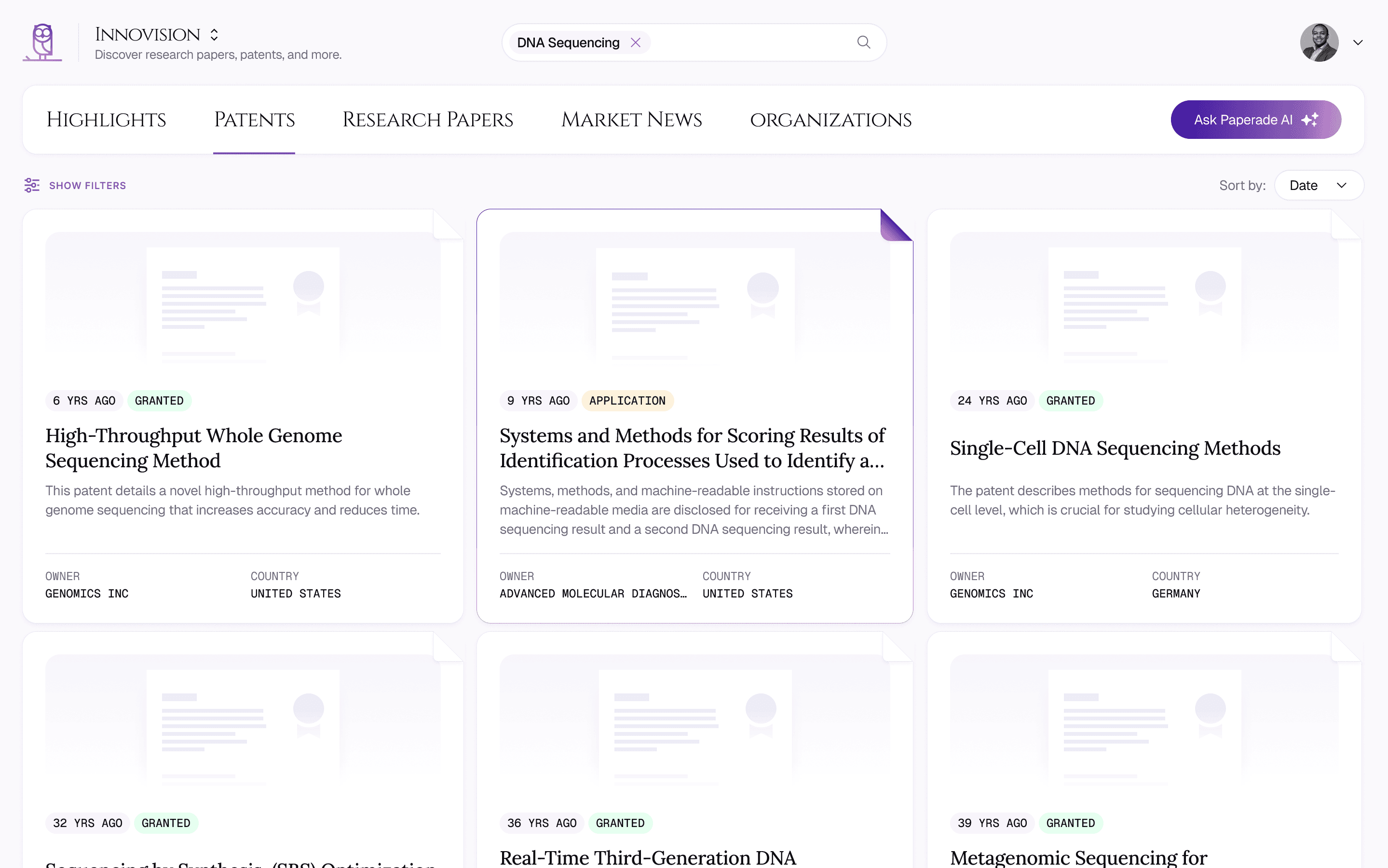The width and height of the screenshot is (1388, 868).
Task: Remove the DNA Sequencing search tag
Action: [x=636, y=42]
